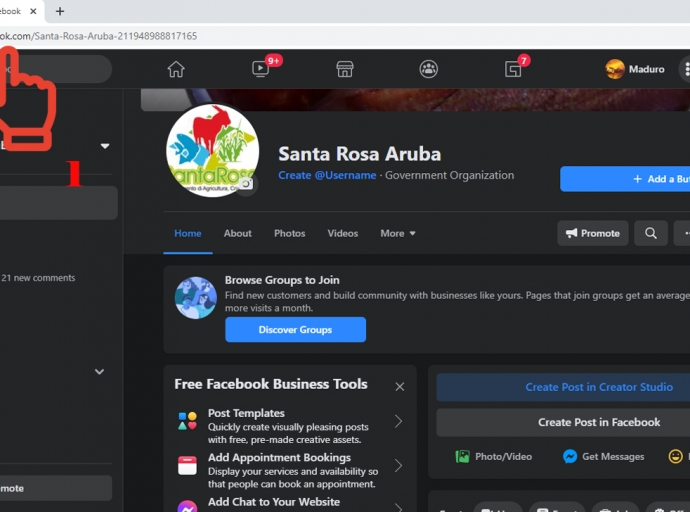Switch to the Photos tab

[290, 234]
